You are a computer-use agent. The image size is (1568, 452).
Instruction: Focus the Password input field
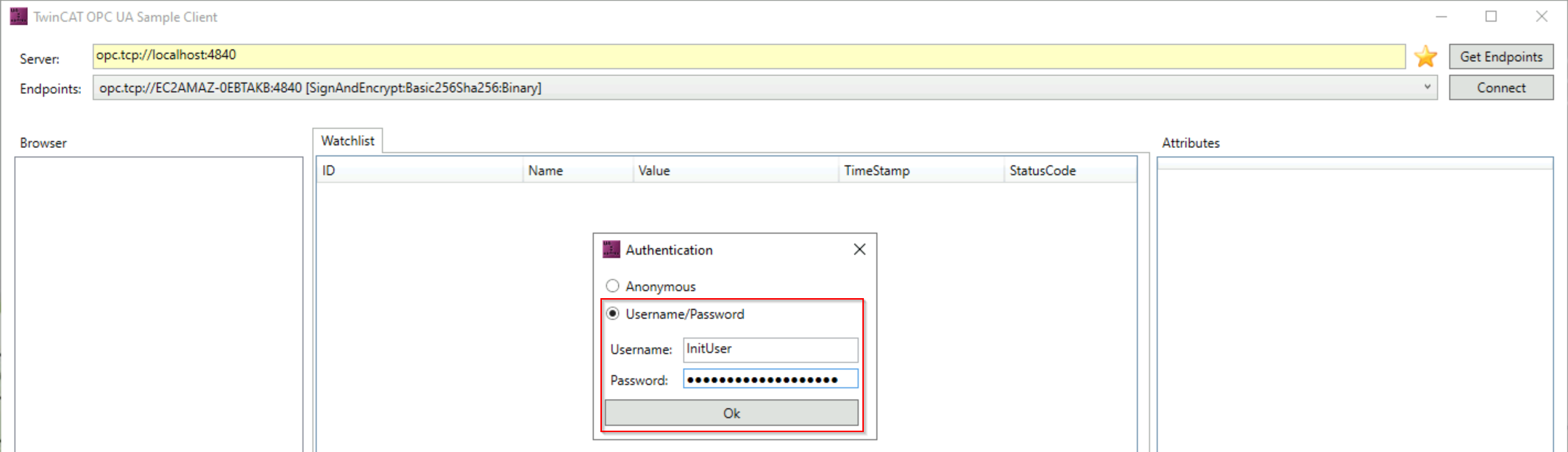[770, 379]
